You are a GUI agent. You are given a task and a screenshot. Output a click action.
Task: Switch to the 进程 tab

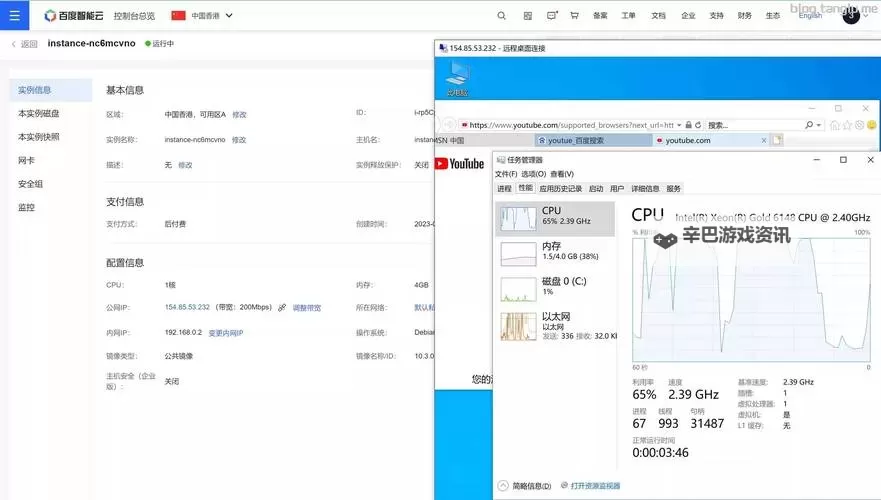click(504, 189)
